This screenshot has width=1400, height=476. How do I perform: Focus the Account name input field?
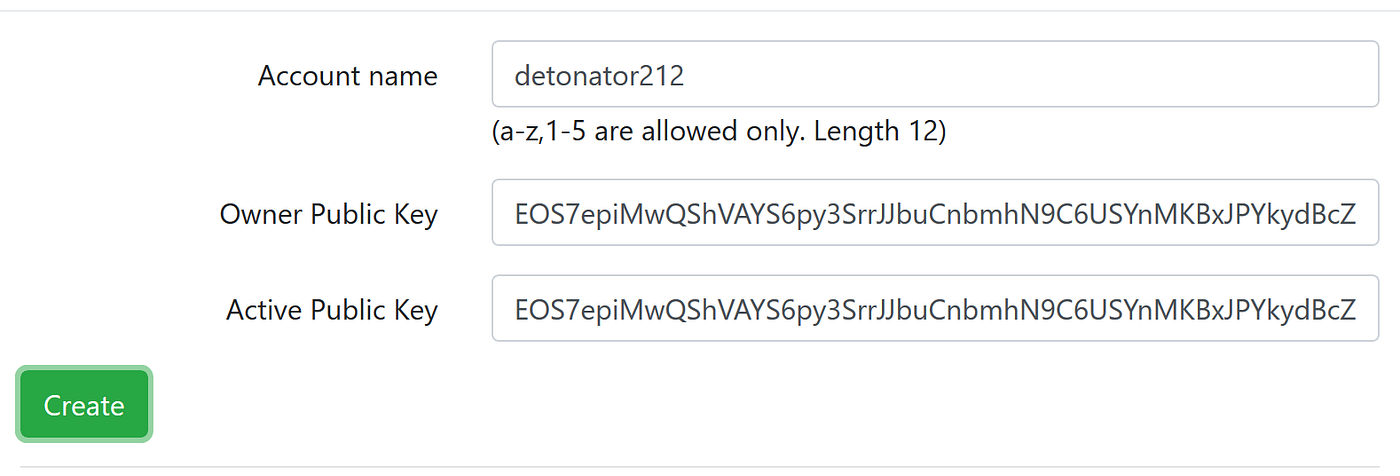tap(935, 75)
